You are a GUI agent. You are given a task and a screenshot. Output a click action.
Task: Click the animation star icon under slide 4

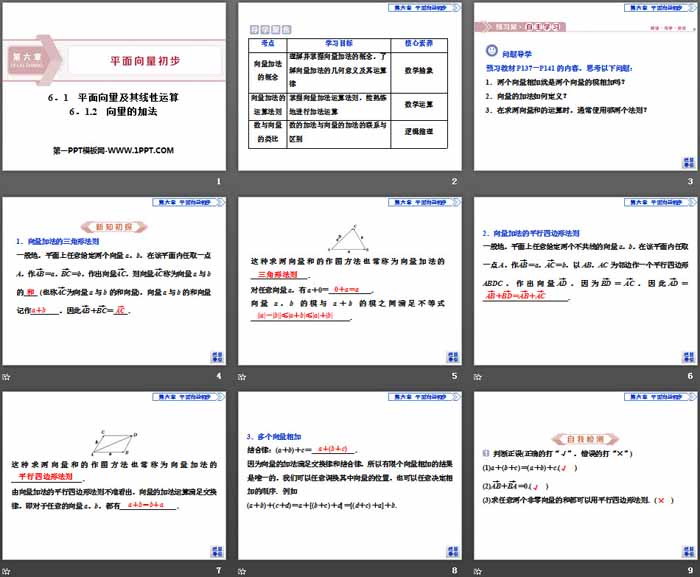pyautogui.click(x=8, y=376)
